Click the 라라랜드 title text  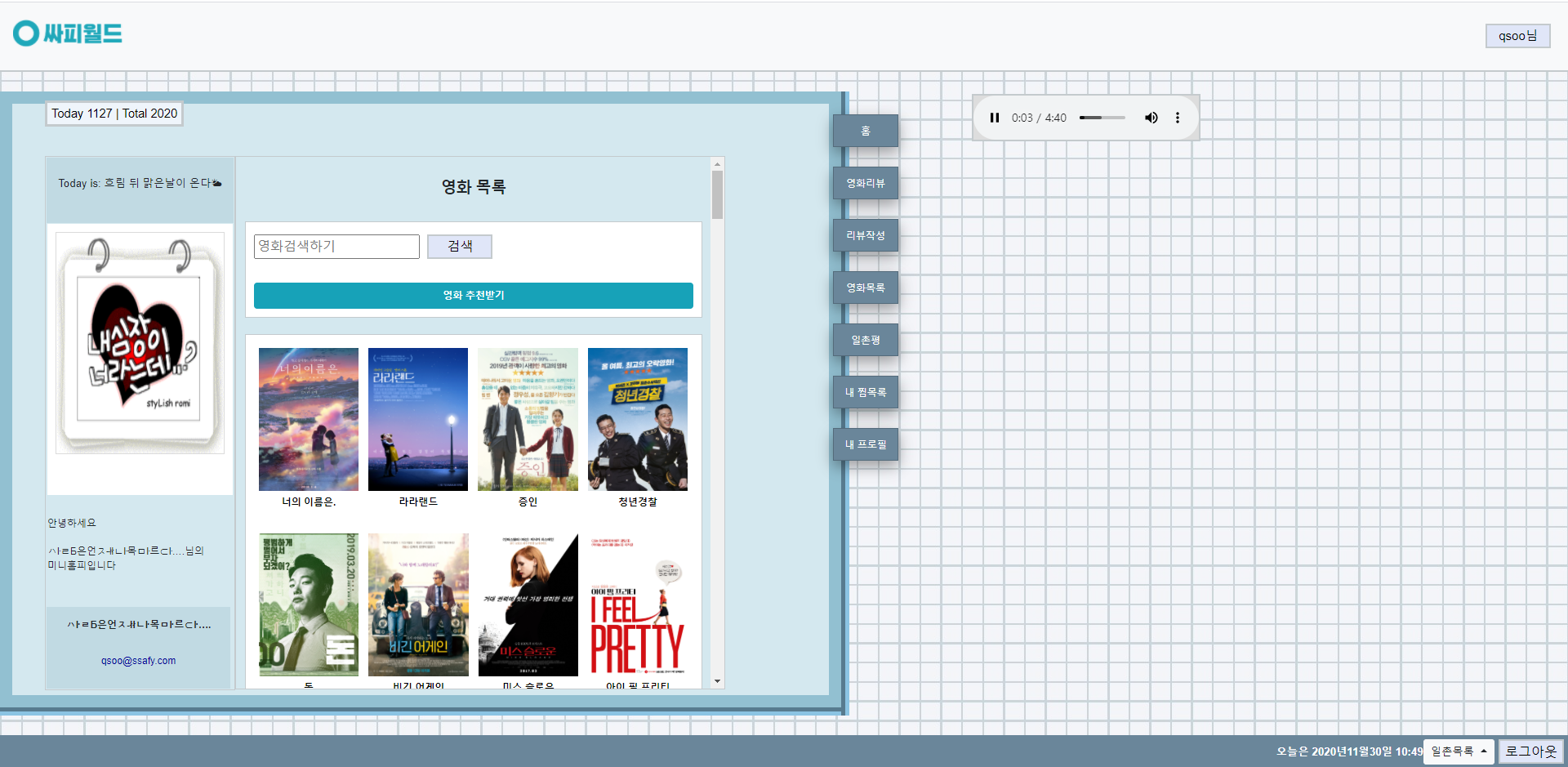pos(418,502)
